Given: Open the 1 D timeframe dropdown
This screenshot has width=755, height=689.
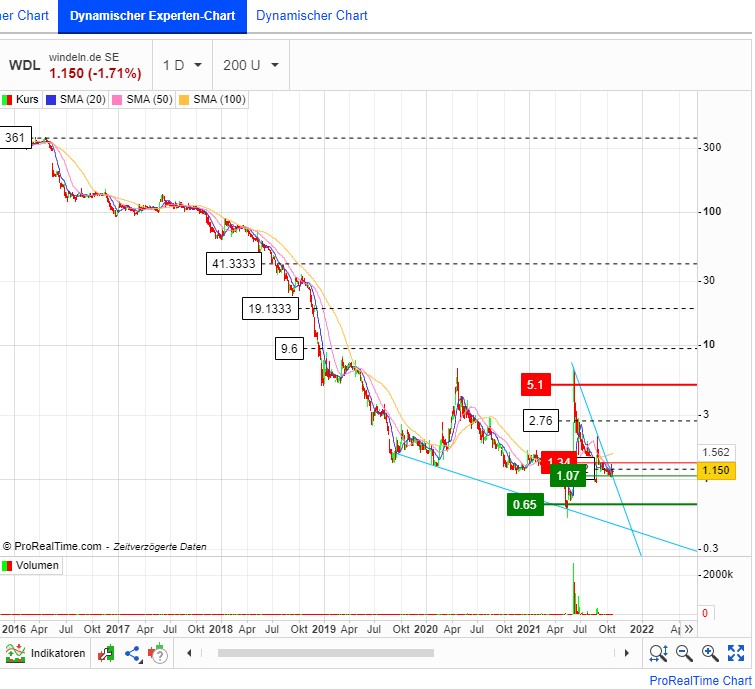Looking at the screenshot, I should (x=183, y=65).
